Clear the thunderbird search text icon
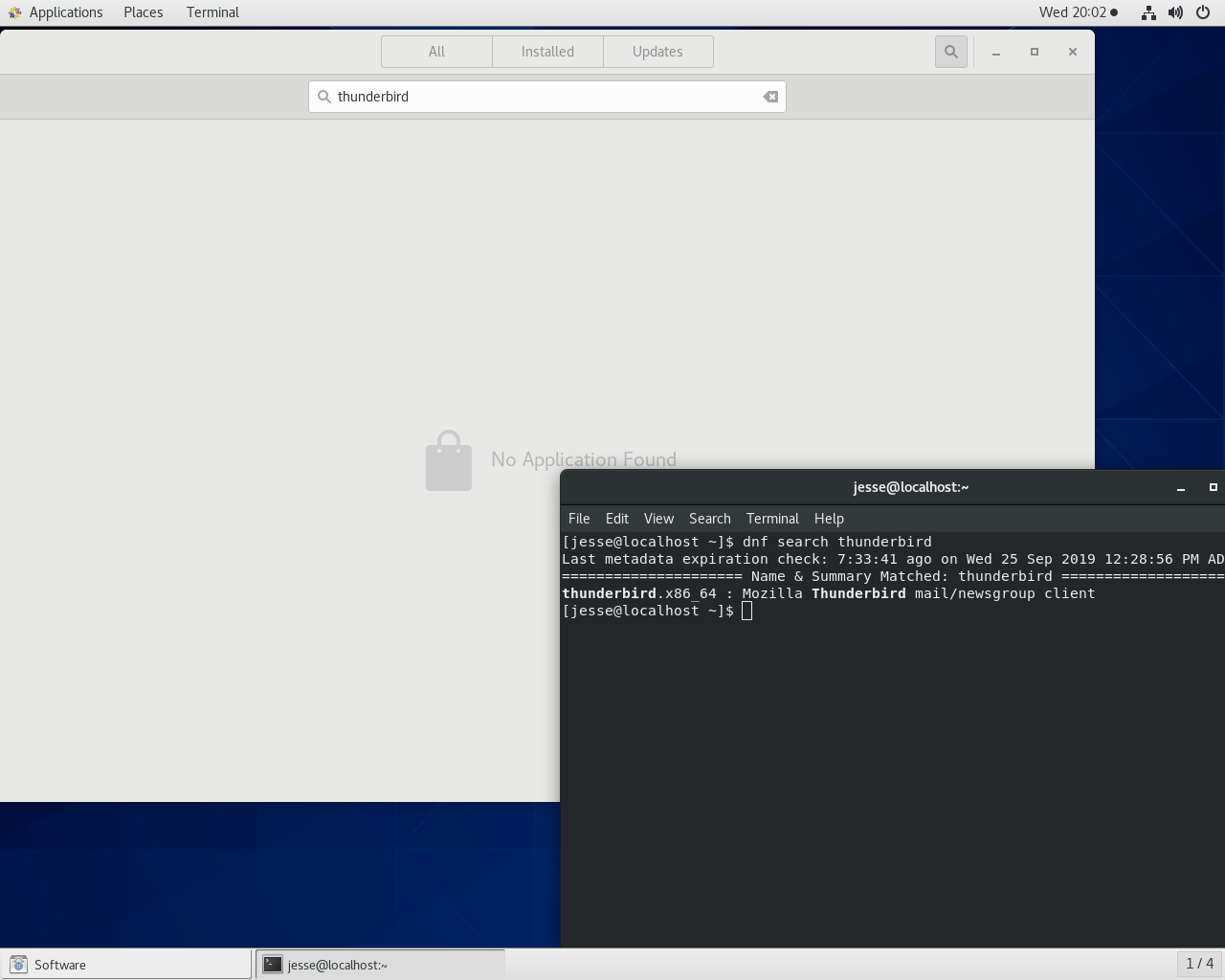This screenshot has width=1225, height=980. point(770,97)
